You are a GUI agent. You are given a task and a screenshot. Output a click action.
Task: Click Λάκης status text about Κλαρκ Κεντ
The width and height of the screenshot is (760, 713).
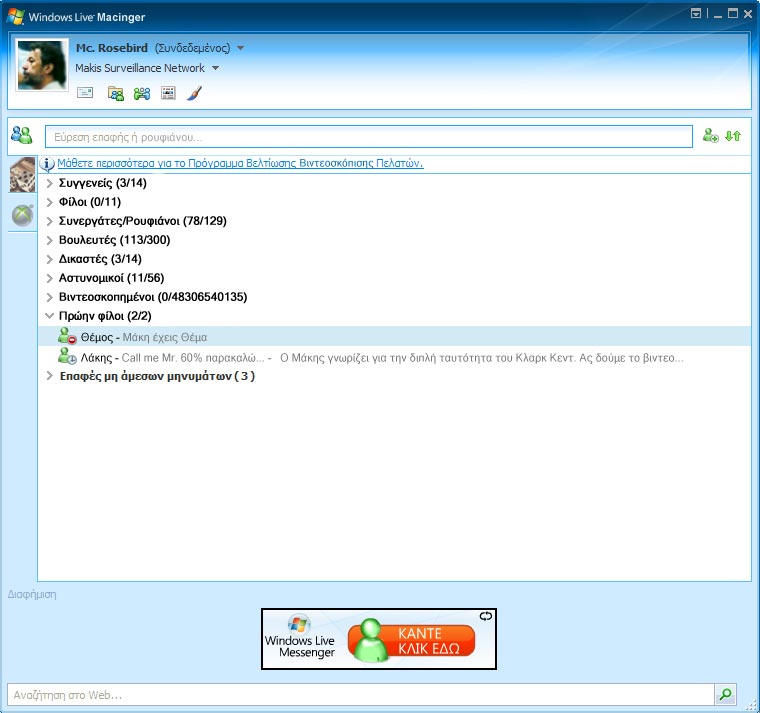(482, 358)
